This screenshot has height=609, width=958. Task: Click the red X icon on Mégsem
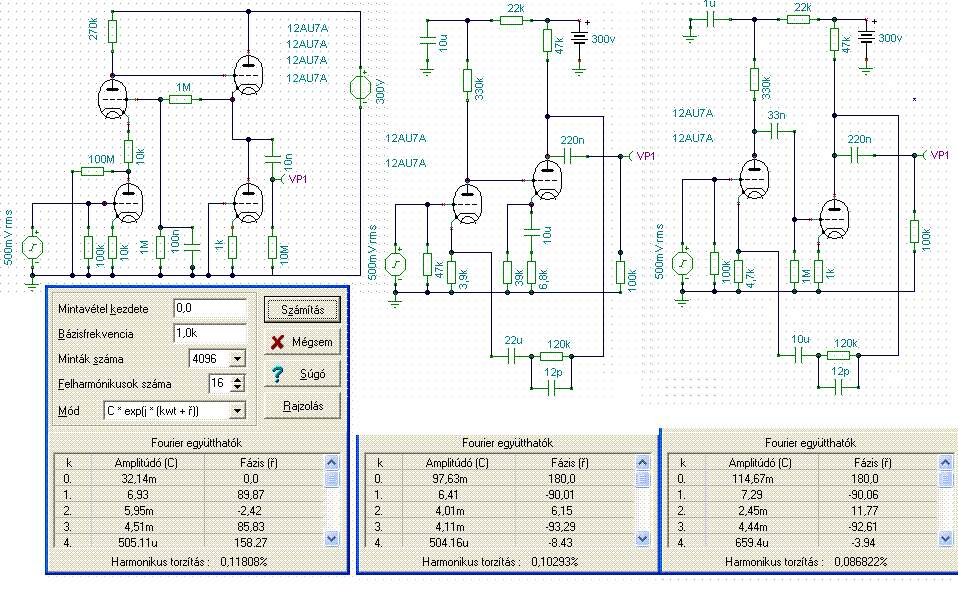[x=277, y=342]
